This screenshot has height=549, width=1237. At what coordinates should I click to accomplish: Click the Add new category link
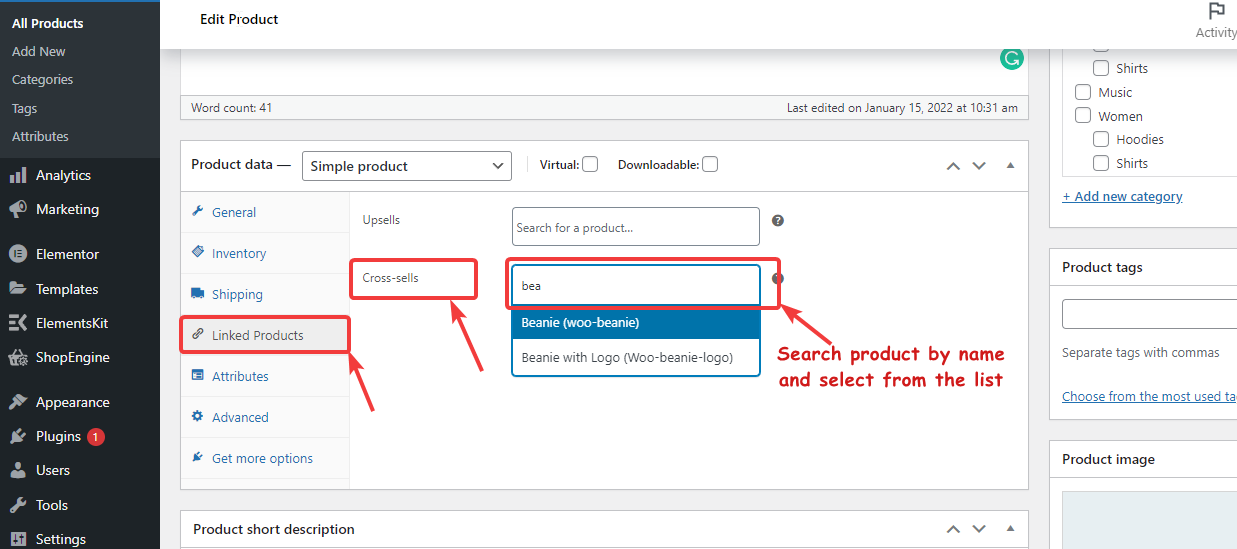point(1122,196)
